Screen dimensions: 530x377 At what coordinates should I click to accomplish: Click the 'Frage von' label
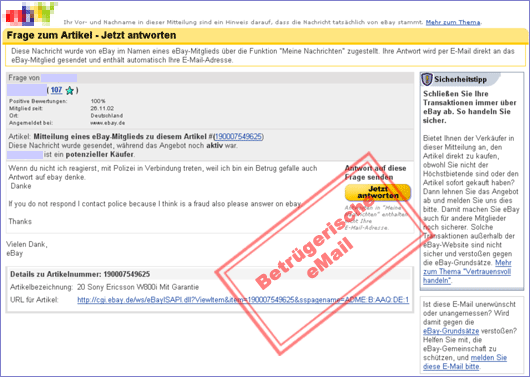24,78
